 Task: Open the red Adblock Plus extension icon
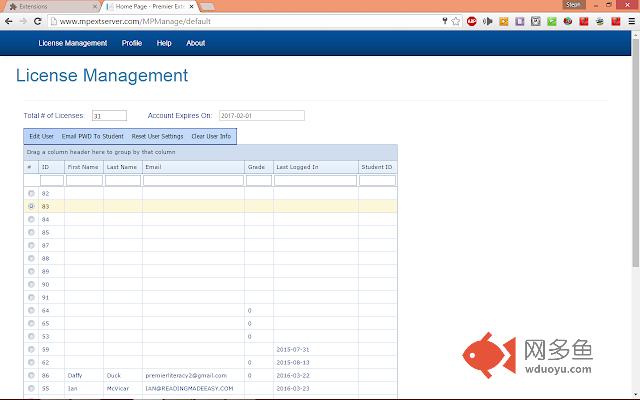point(471,21)
